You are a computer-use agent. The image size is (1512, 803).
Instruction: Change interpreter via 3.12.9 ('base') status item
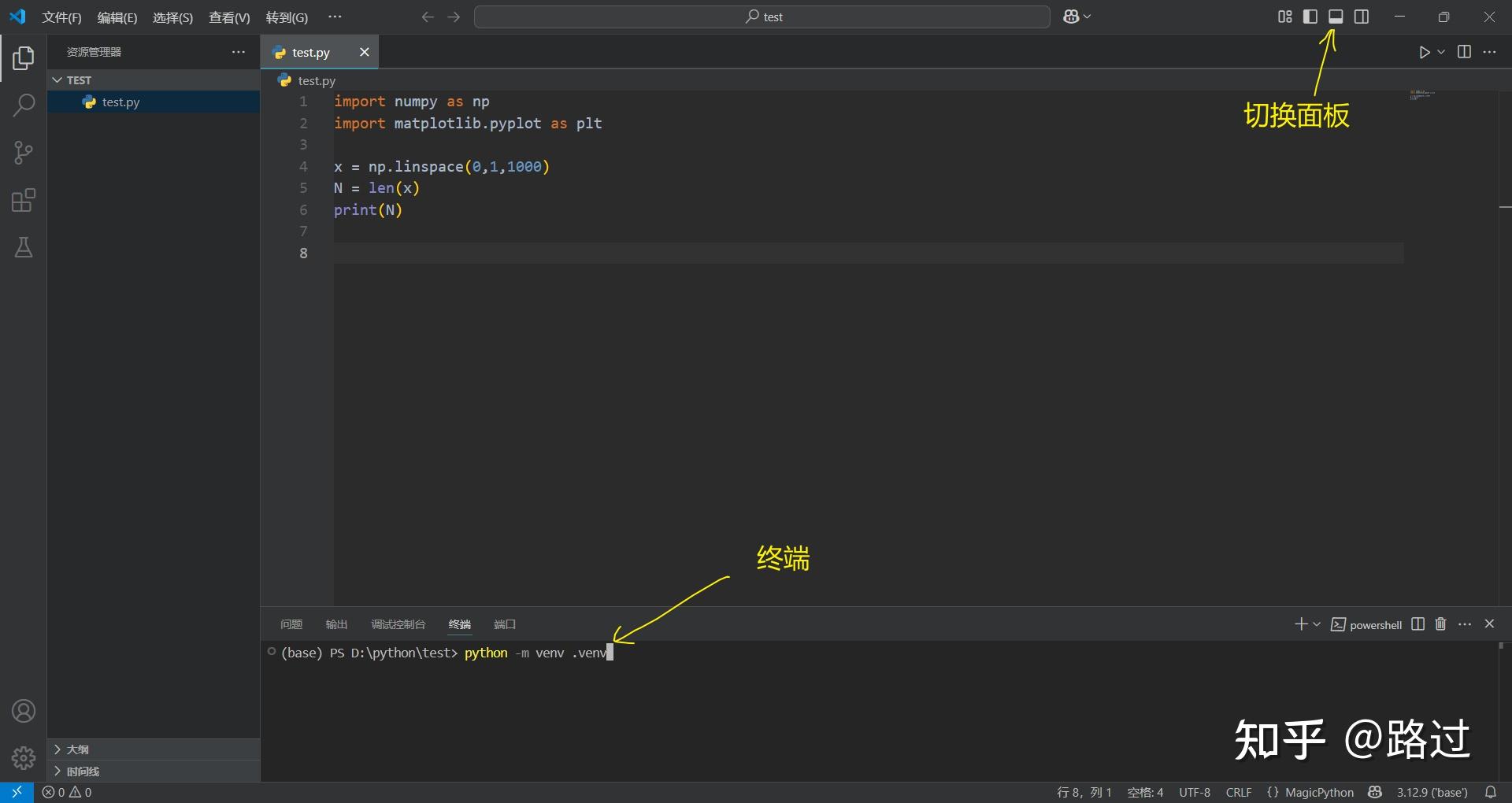(x=1430, y=792)
